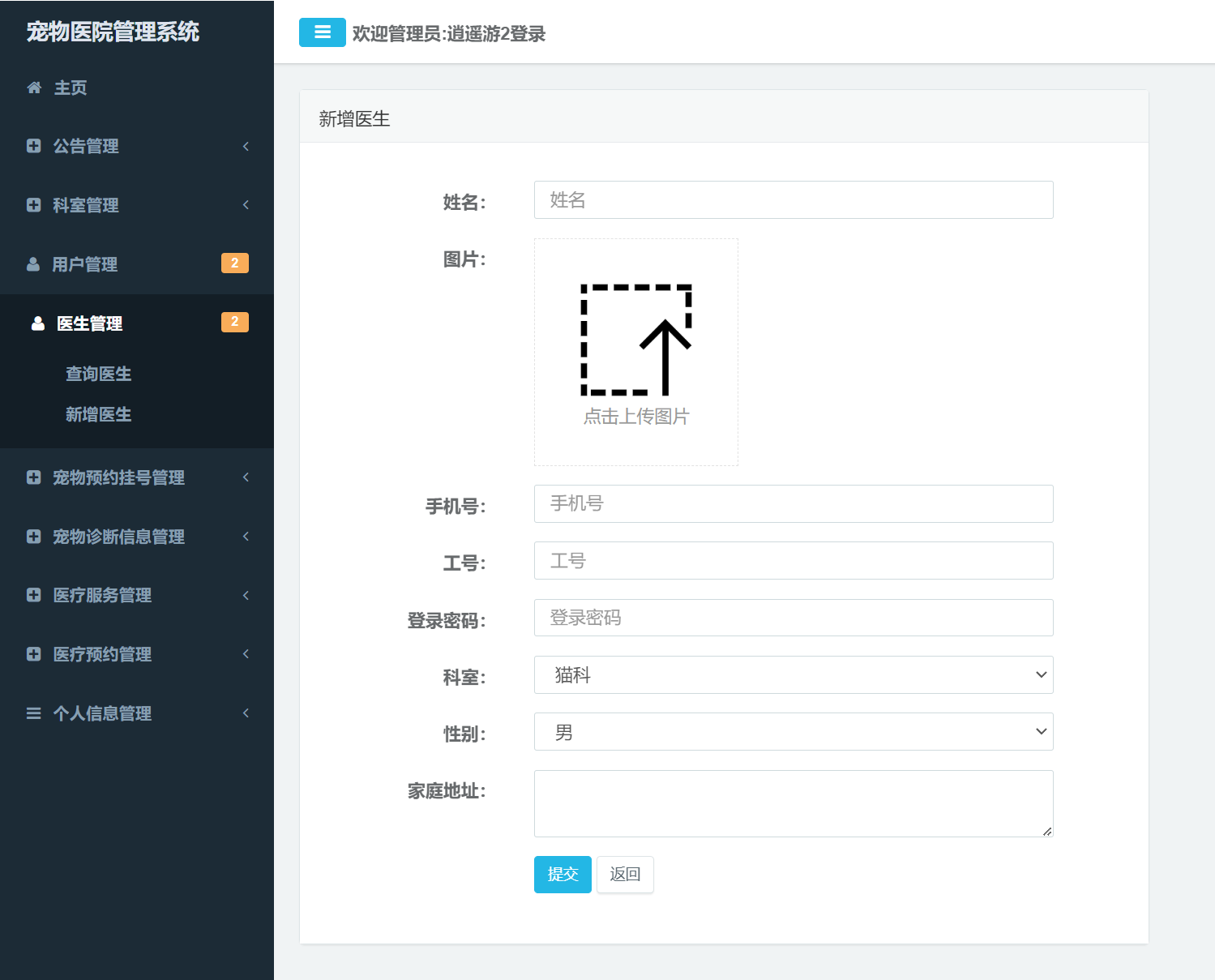Click inside the 姓名 name input field

pyautogui.click(x=794, y=200)
